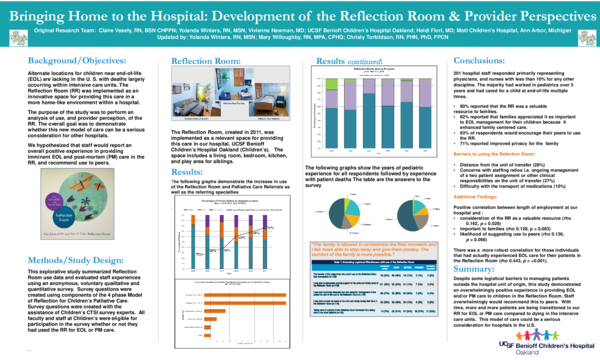Click the paragraph starting 'Despite some logistical barriers'
Viewport: 600px width, 360px height.
517,302
